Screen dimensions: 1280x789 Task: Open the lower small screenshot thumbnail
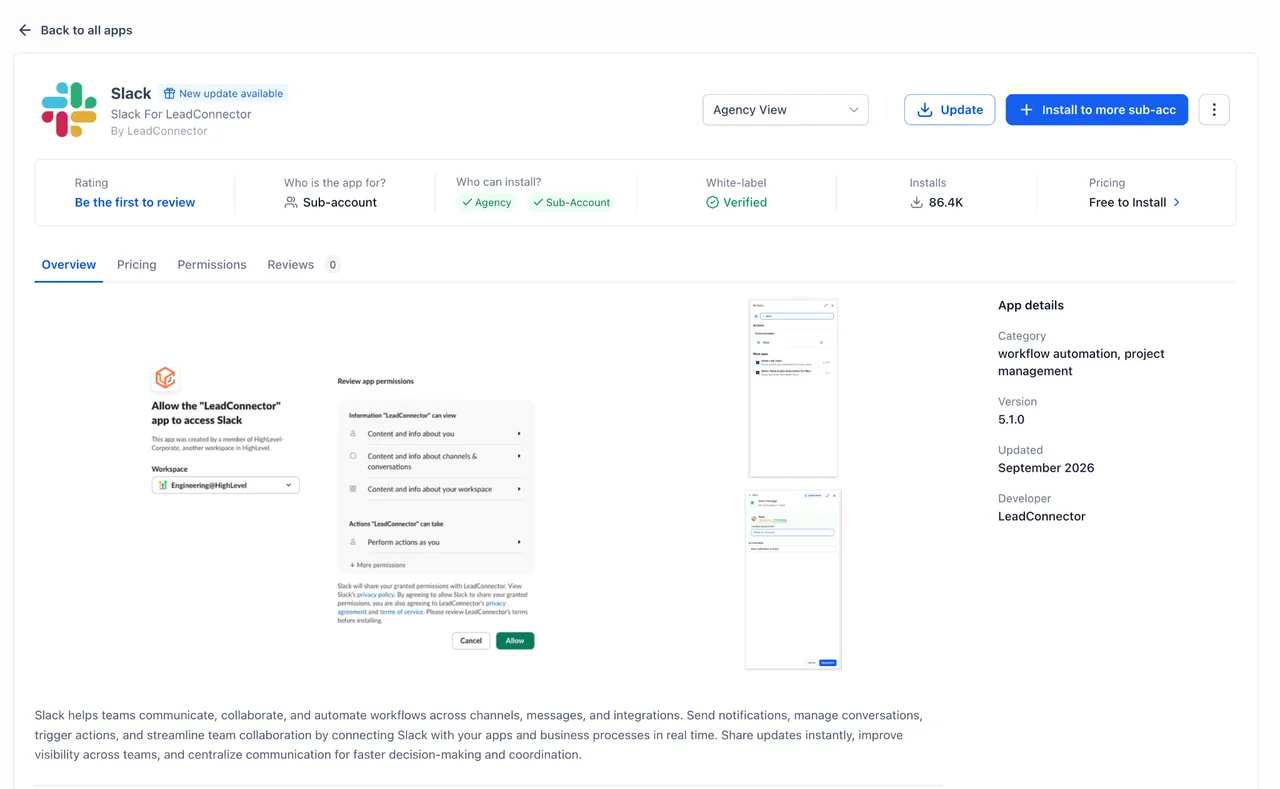793,579
